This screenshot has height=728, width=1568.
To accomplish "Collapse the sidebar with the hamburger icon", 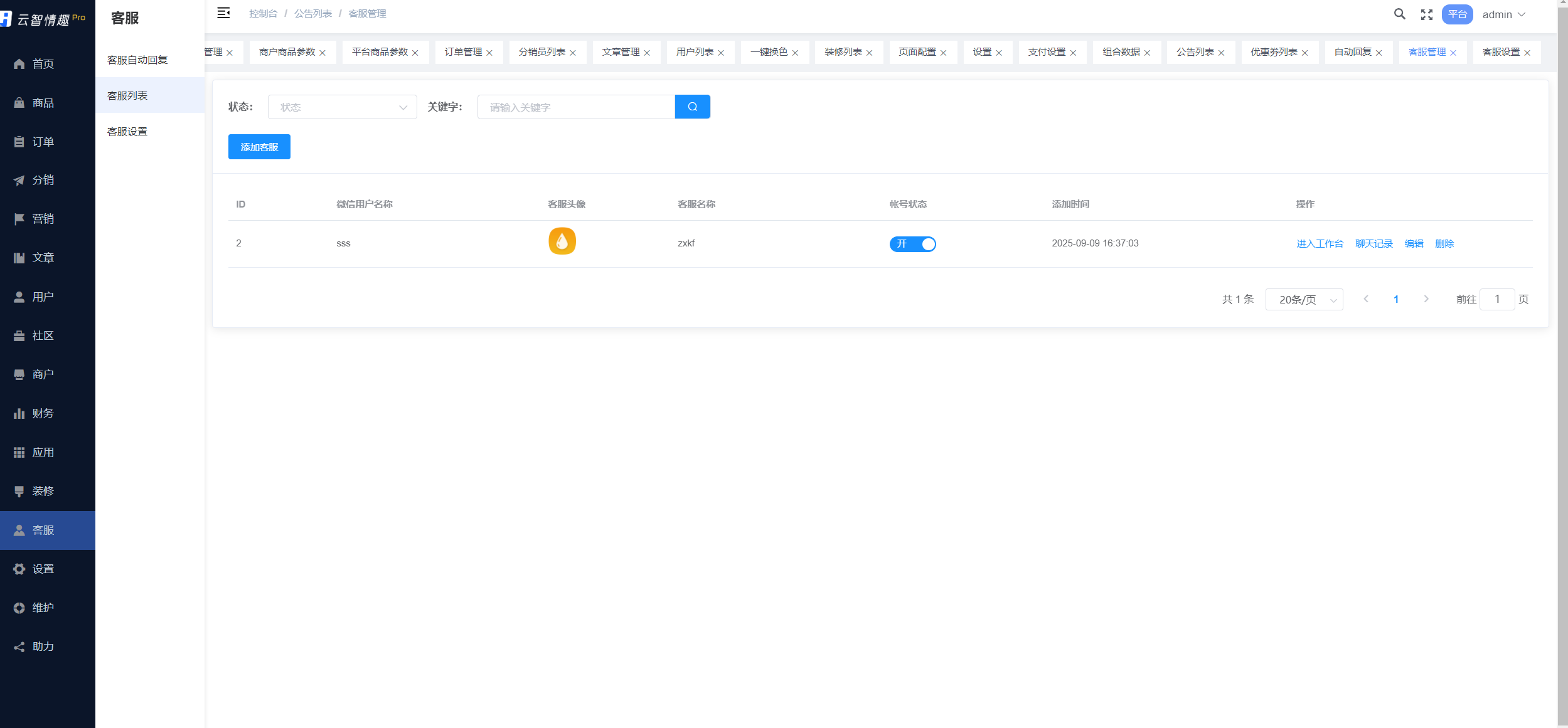I will point(223,13).
